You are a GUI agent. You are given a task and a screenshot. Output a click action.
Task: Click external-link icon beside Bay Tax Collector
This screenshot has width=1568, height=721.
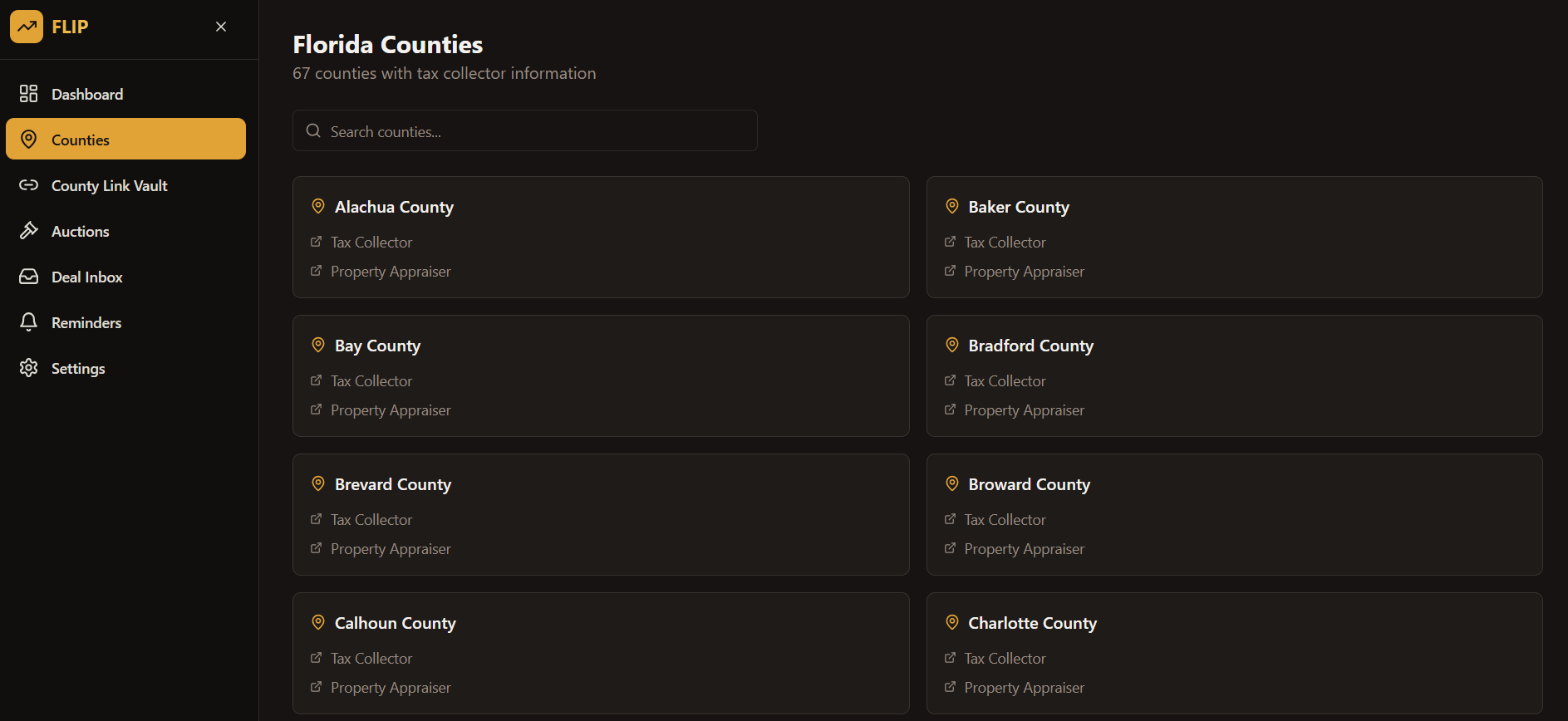coord(316,380)
